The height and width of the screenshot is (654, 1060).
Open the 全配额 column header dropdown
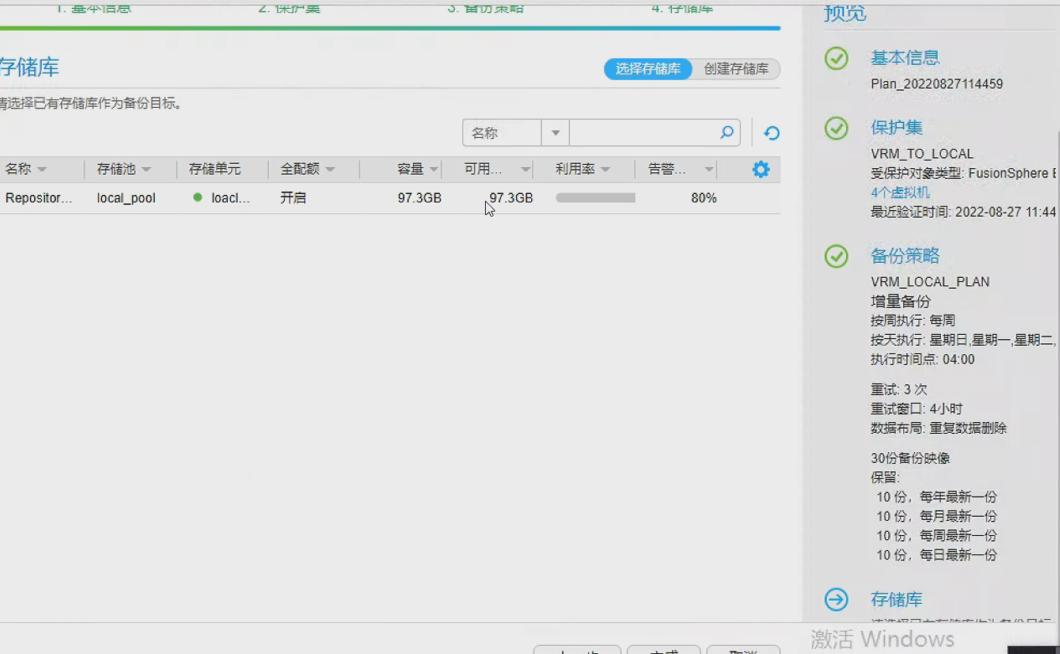(330, 170)
